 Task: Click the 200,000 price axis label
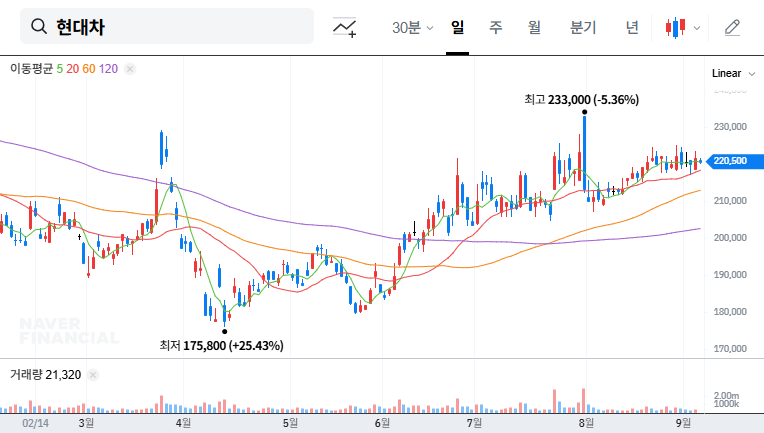(730, 238)
